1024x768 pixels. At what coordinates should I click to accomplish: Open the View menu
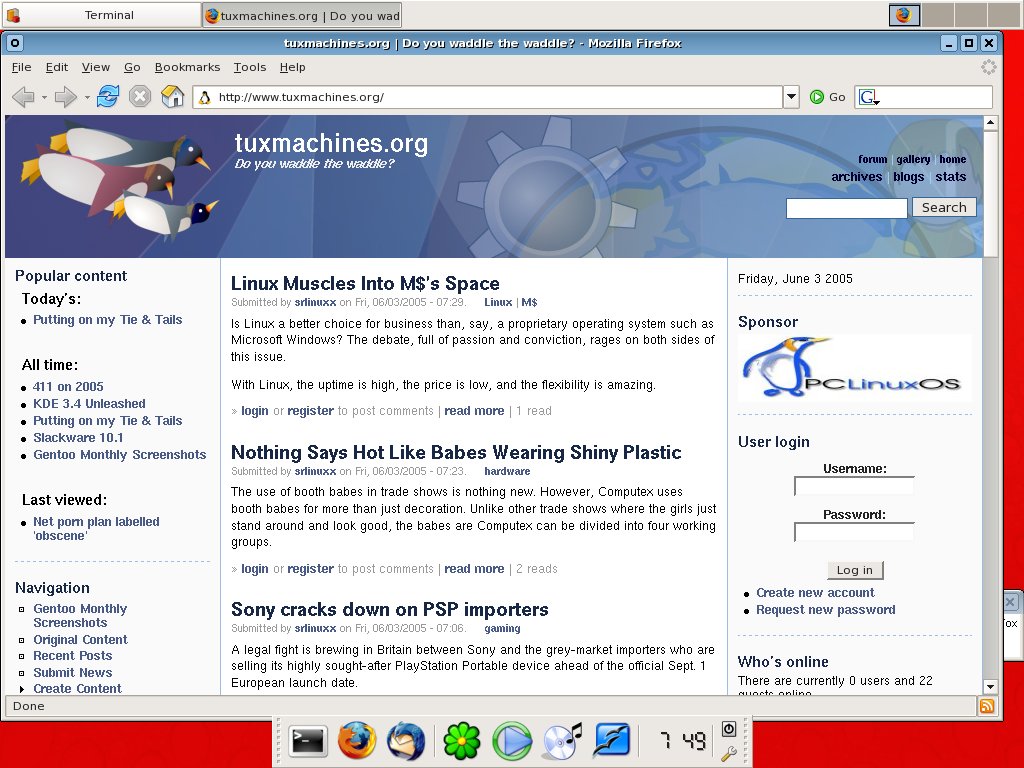click(x=95, y=67)
